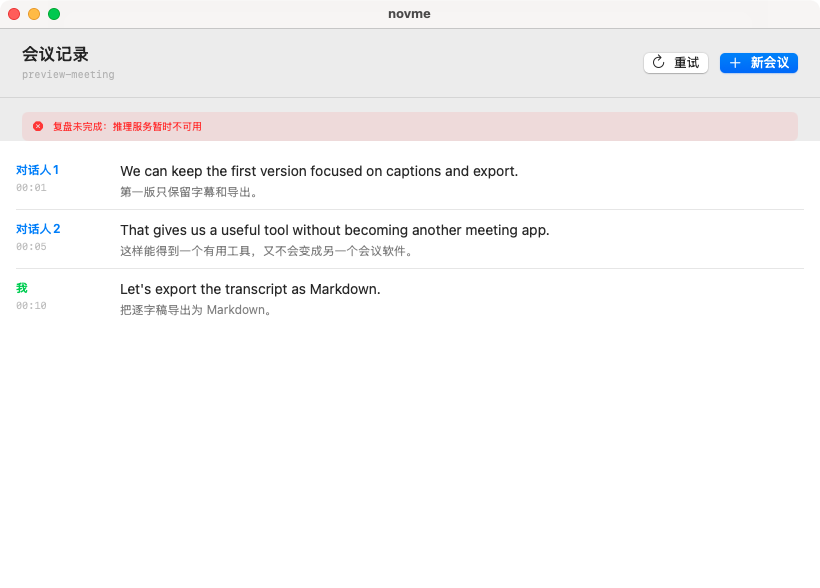Click the 重试 retry button
Screen dimensions: 820x588
click(676, 63)
